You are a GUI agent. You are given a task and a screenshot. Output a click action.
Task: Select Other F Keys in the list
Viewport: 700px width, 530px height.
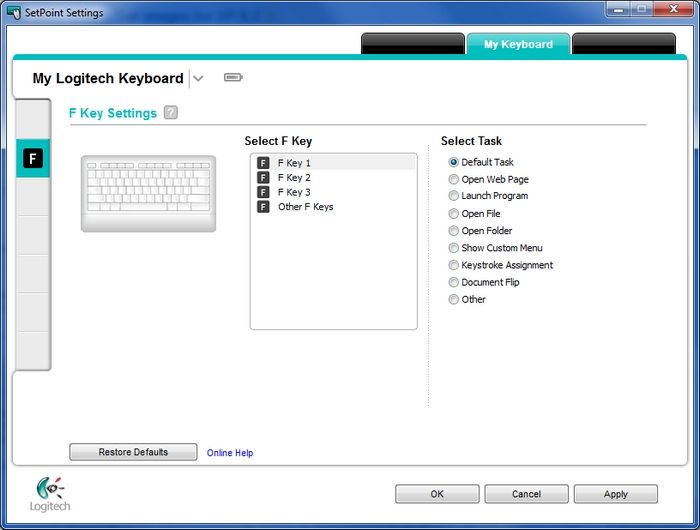335,207
